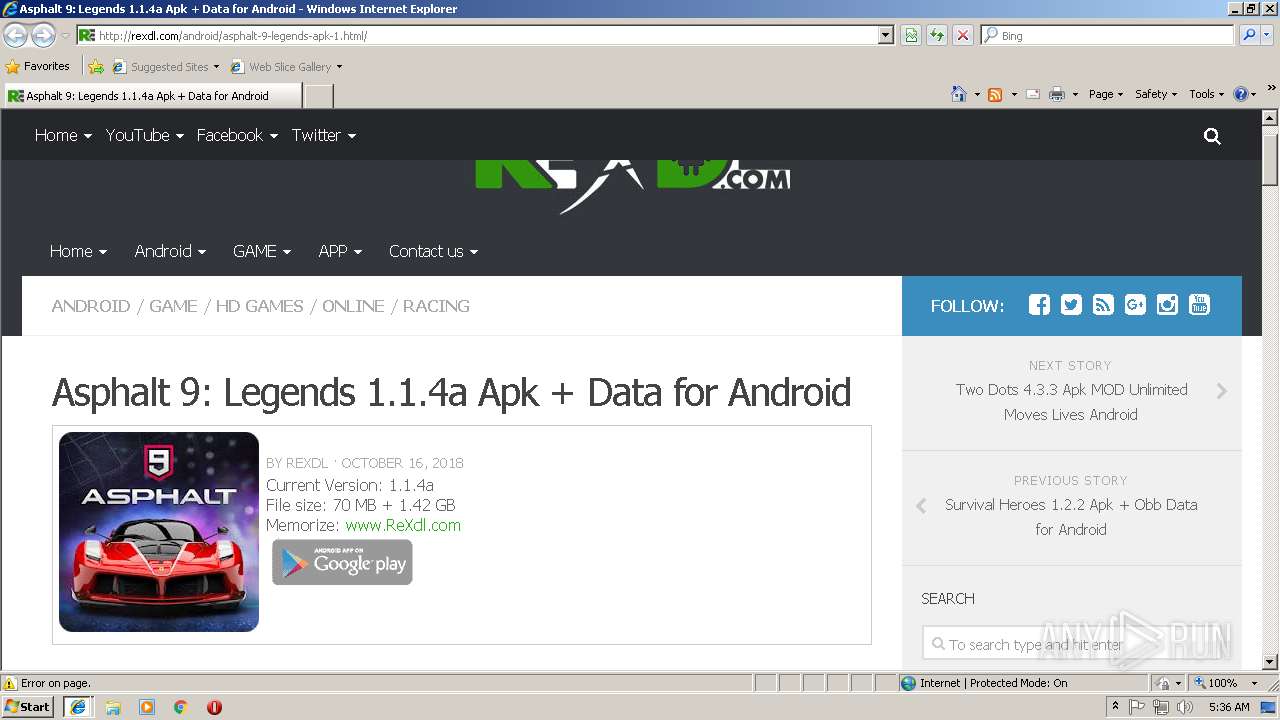Open the Google Plus follow icon
This screenshot has height=720, width=1280.
coord(1135,305)
